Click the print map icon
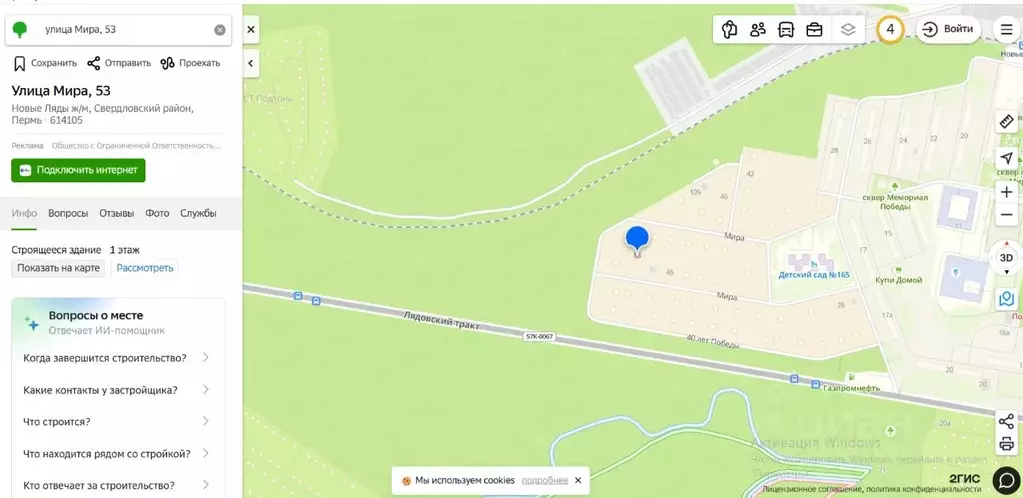The image size is (1023, 498). [1006, 444]
